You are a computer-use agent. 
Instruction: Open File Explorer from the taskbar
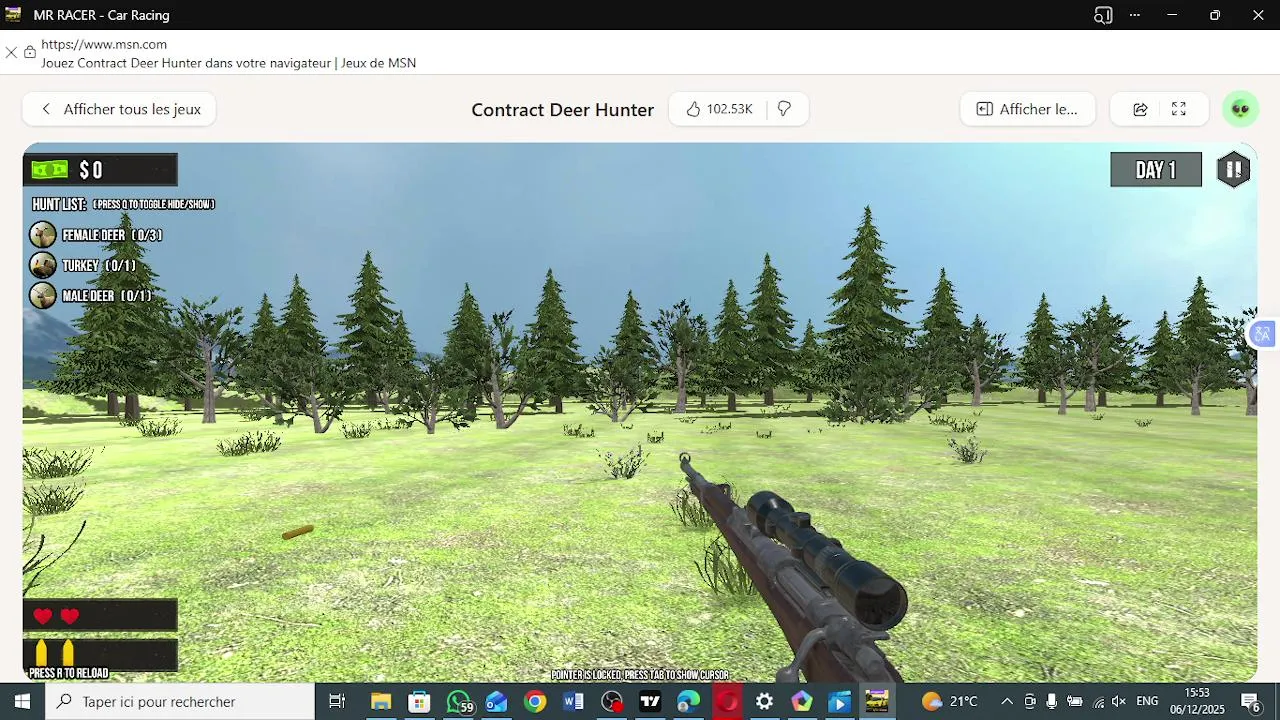[x=381, y=702]
